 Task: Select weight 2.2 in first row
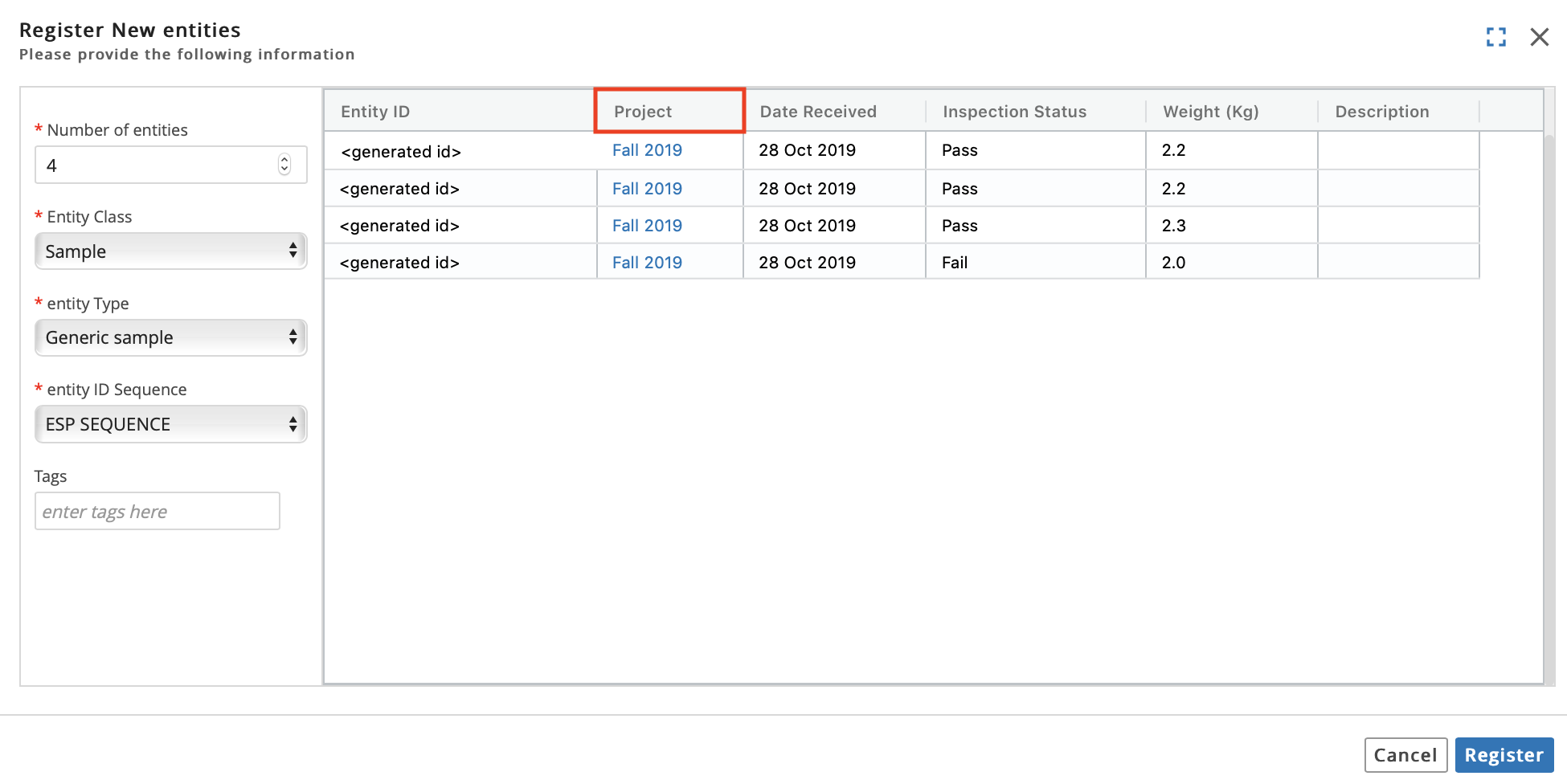[1232, 150]
